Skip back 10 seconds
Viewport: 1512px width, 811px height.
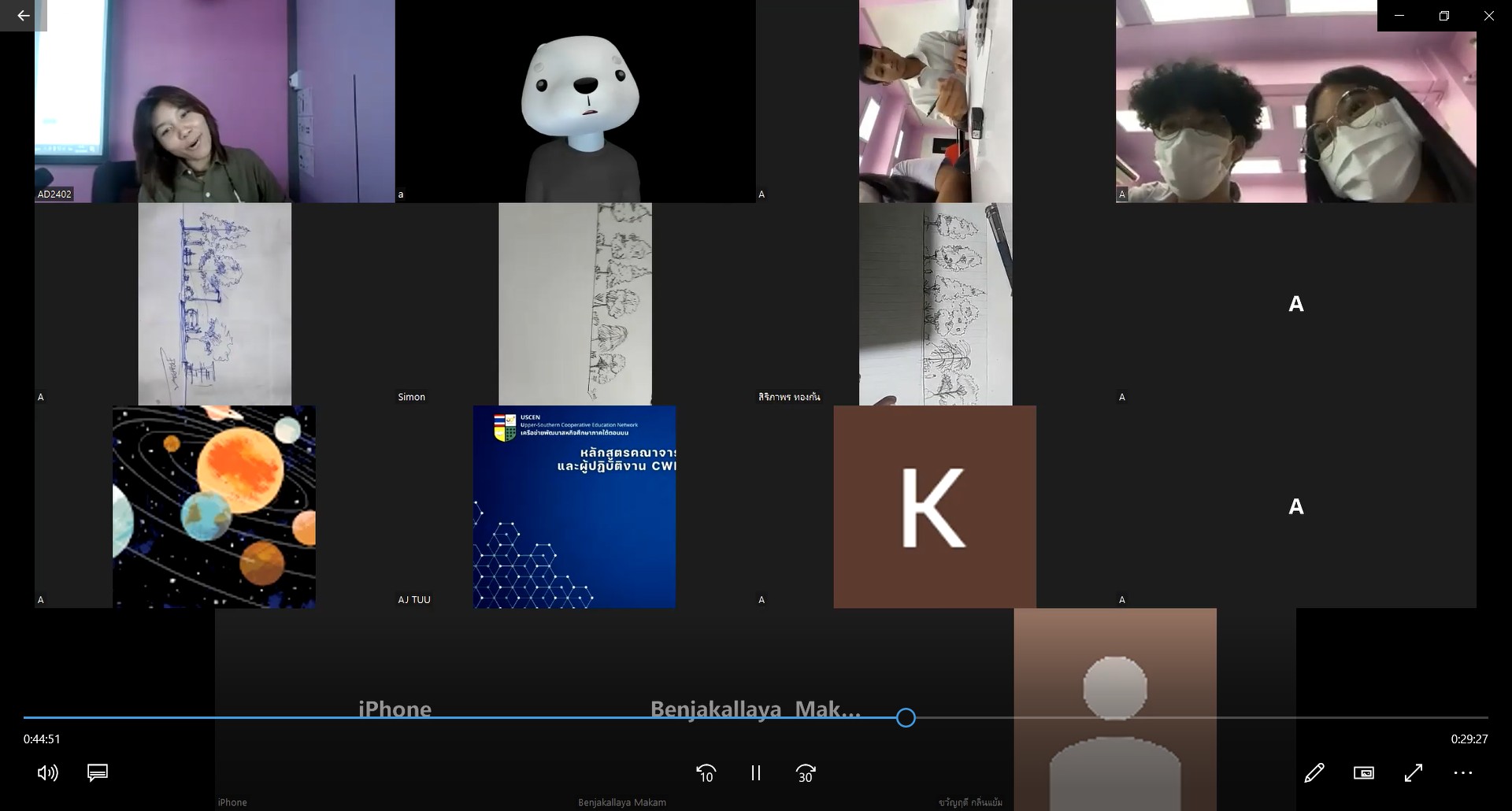pos(706,774)
